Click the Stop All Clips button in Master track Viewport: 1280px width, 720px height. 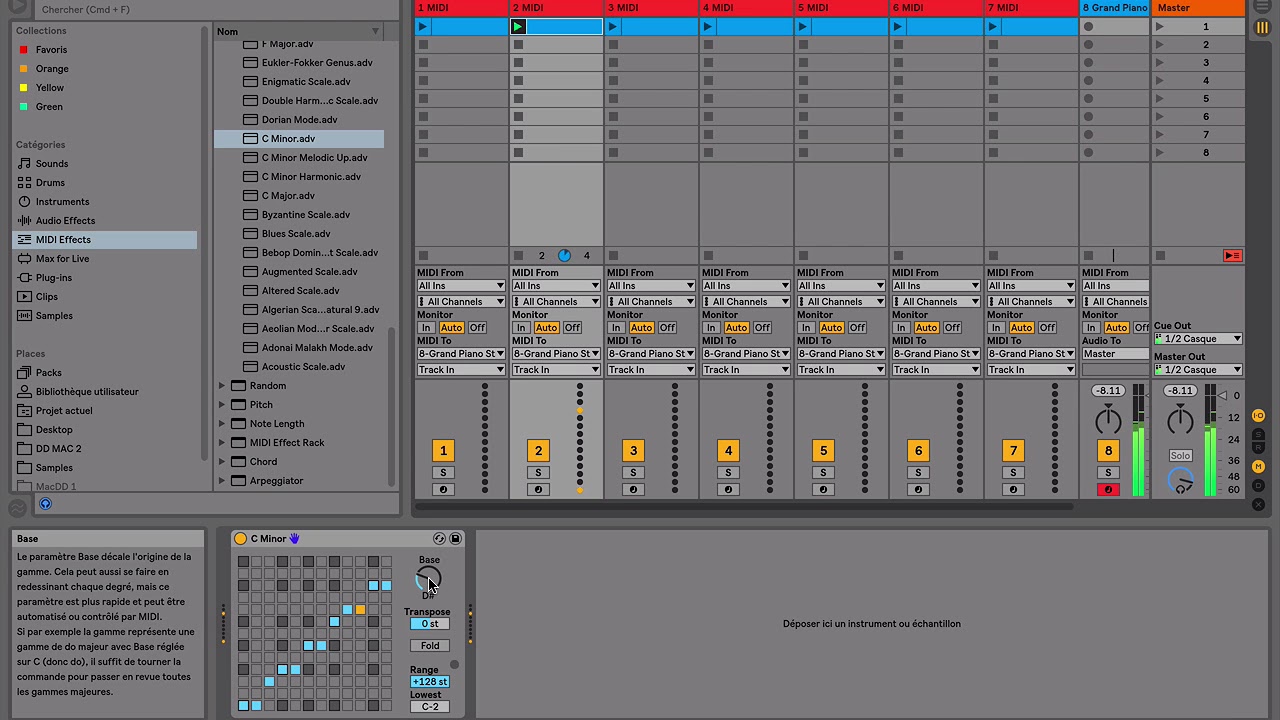[1232, 255]
